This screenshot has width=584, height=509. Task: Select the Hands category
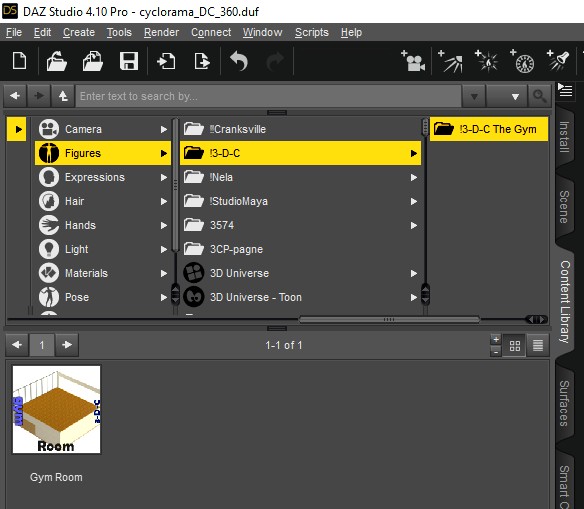[103, 225]
